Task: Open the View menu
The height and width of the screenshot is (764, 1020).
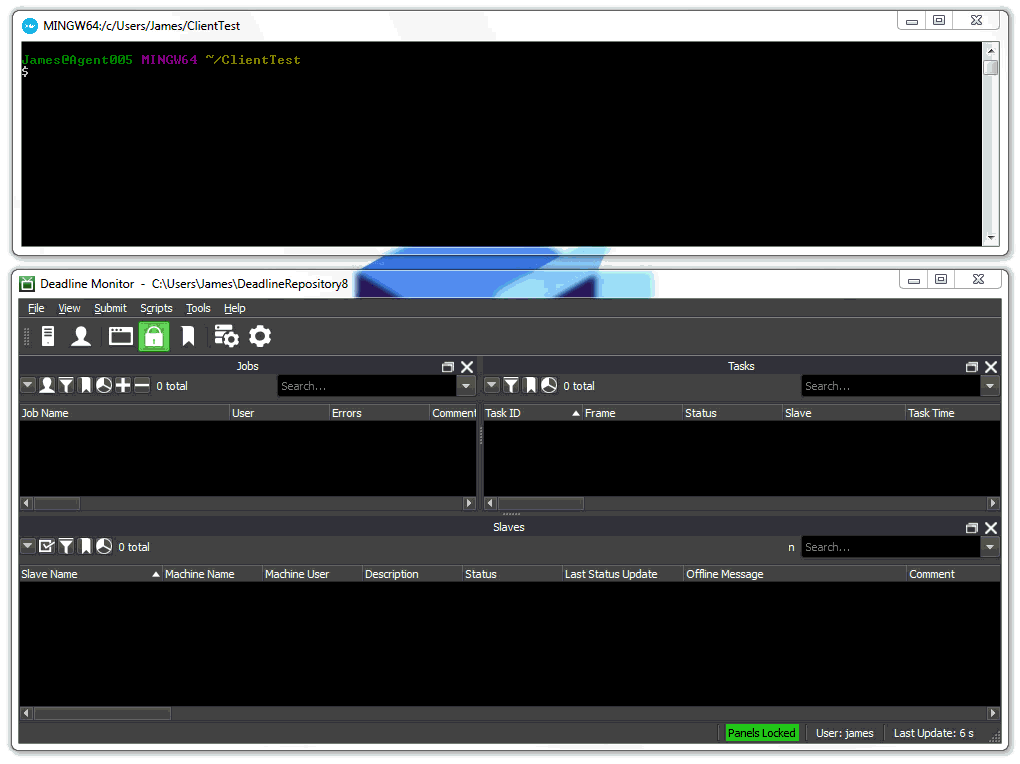Action: 70,308
